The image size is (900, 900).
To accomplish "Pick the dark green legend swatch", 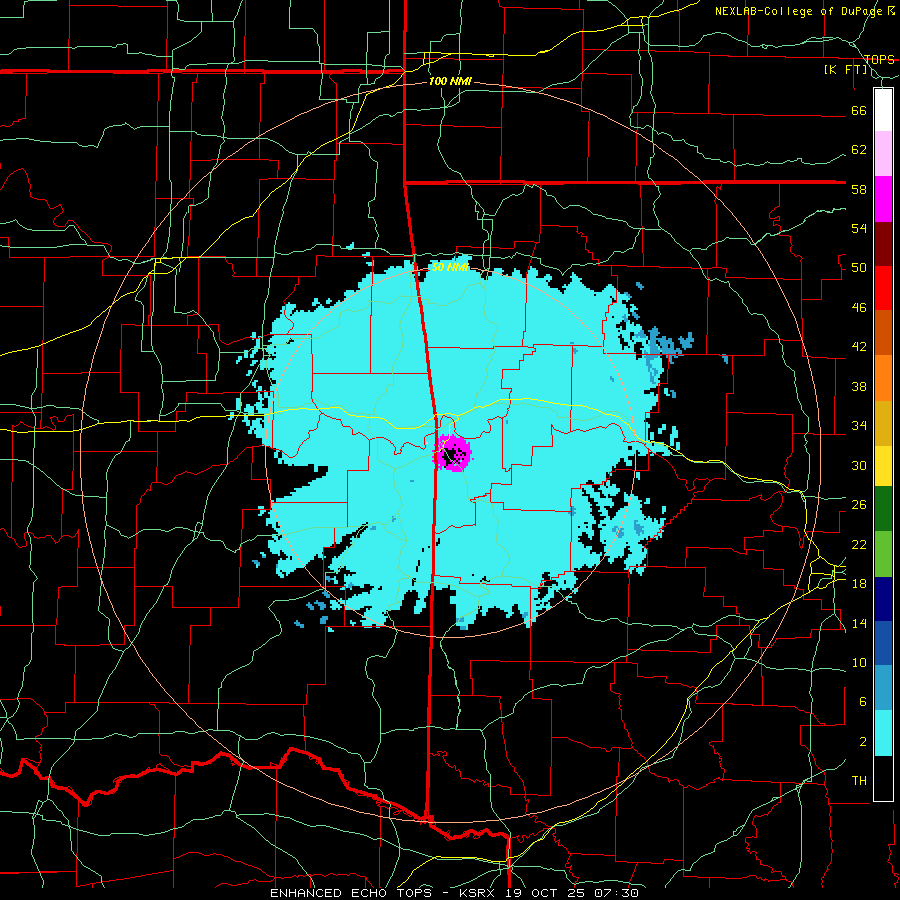I will point(883,509).
